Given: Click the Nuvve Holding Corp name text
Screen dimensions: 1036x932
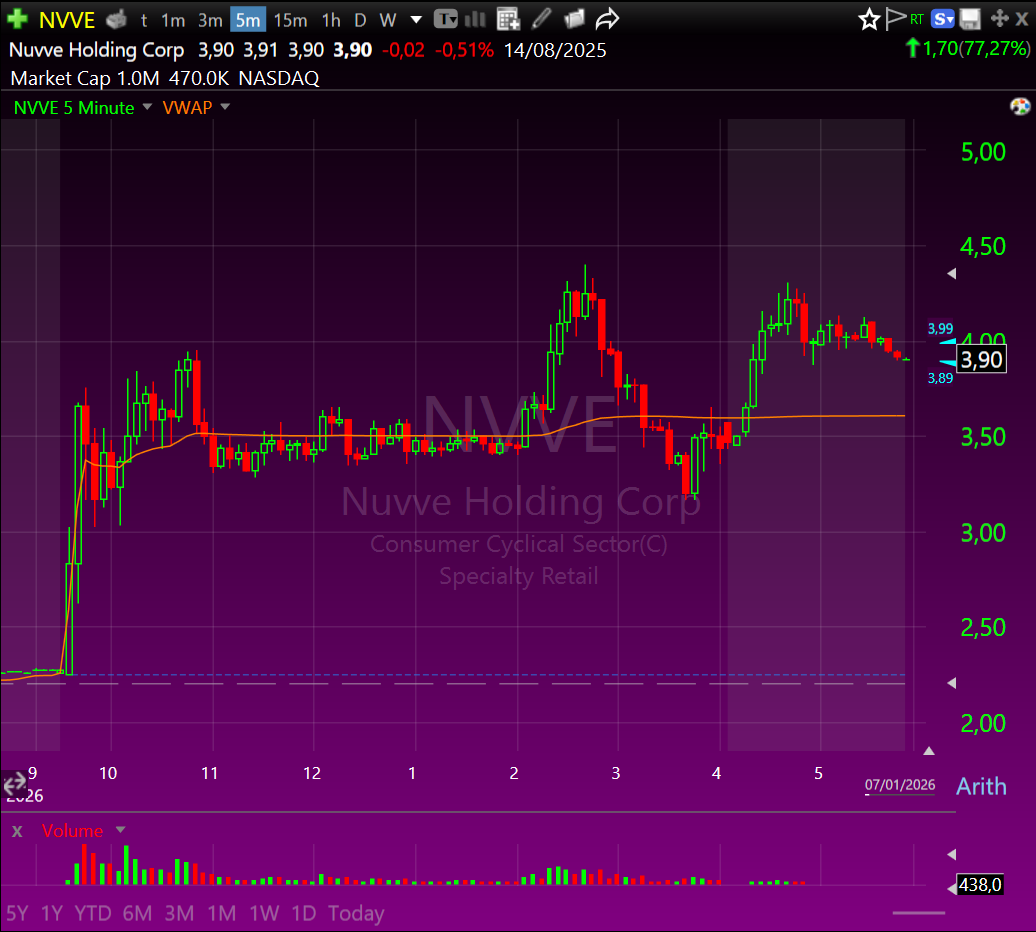Looking at the screenshot, I should tap(96, 50).
